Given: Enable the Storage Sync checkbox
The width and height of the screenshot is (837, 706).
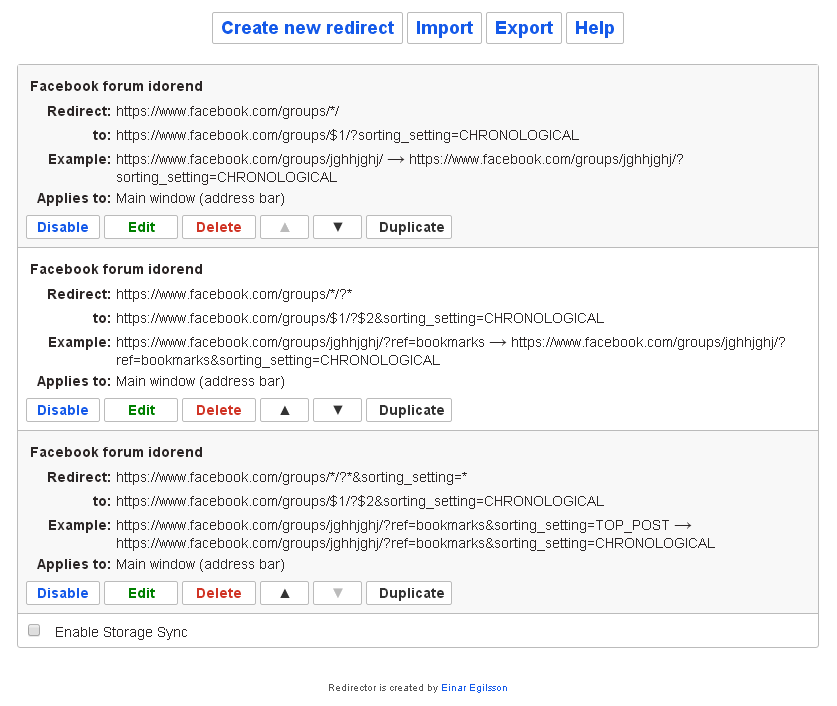Looking at the screenshot, I should (x=34, y=631).
